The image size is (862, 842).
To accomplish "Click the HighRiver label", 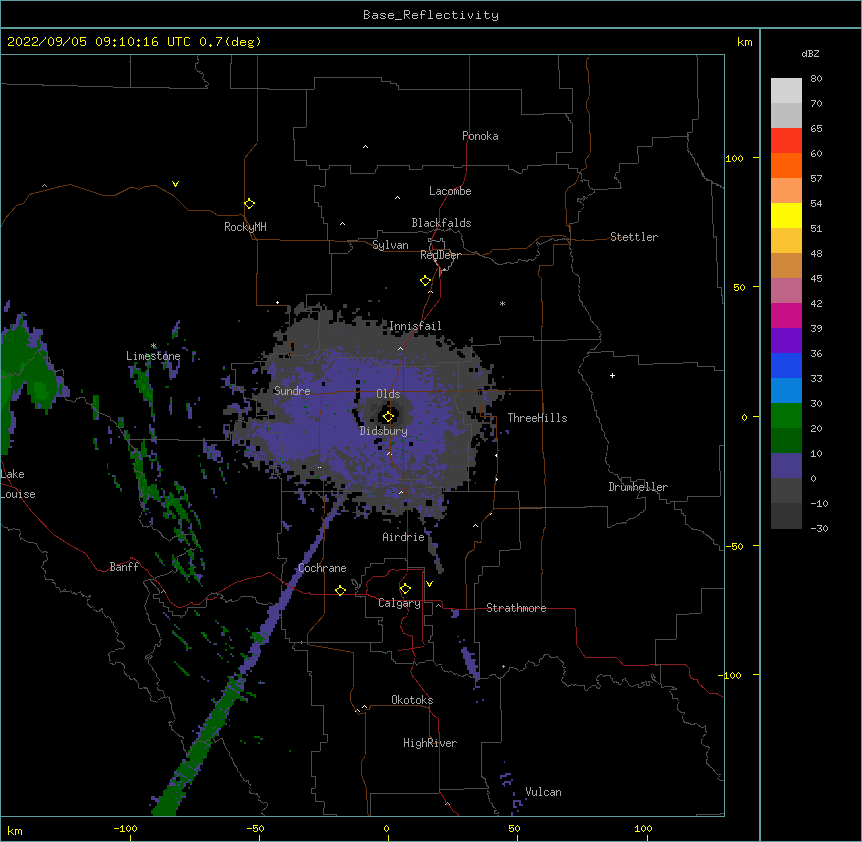I will click(430, 743).
